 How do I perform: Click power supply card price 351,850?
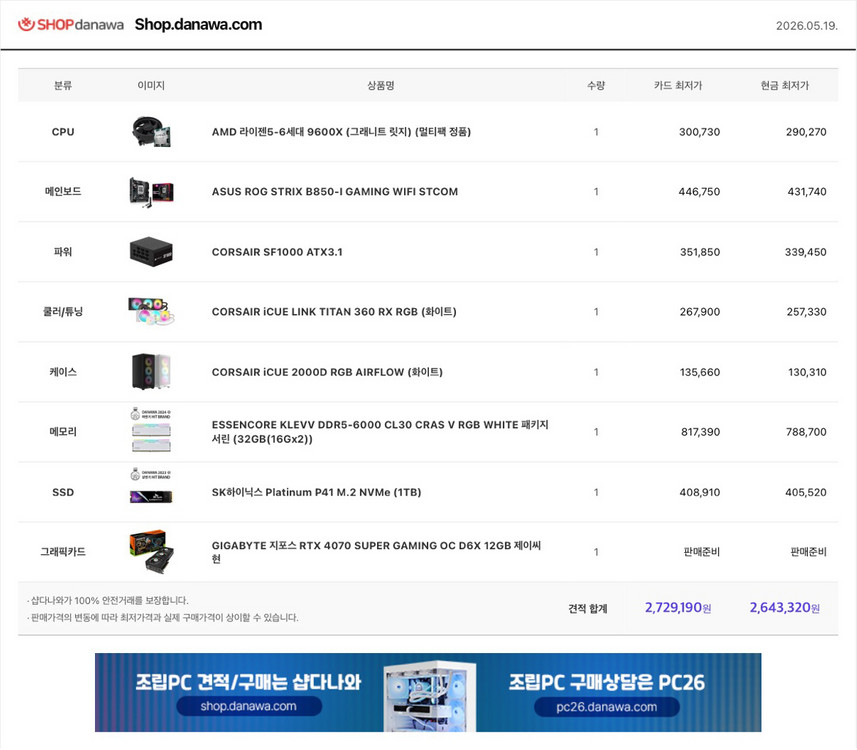(700, 252)
